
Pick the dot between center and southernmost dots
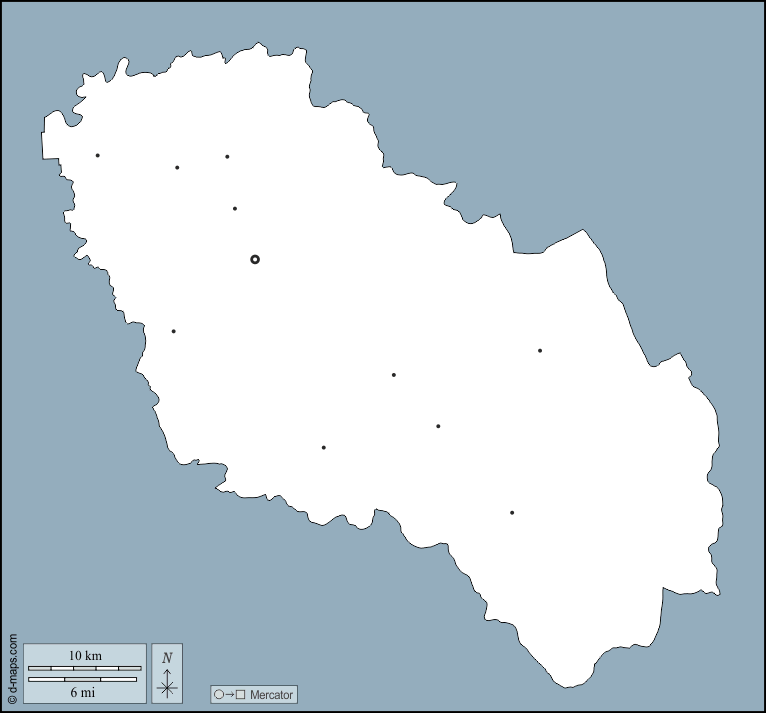(438, 426)
